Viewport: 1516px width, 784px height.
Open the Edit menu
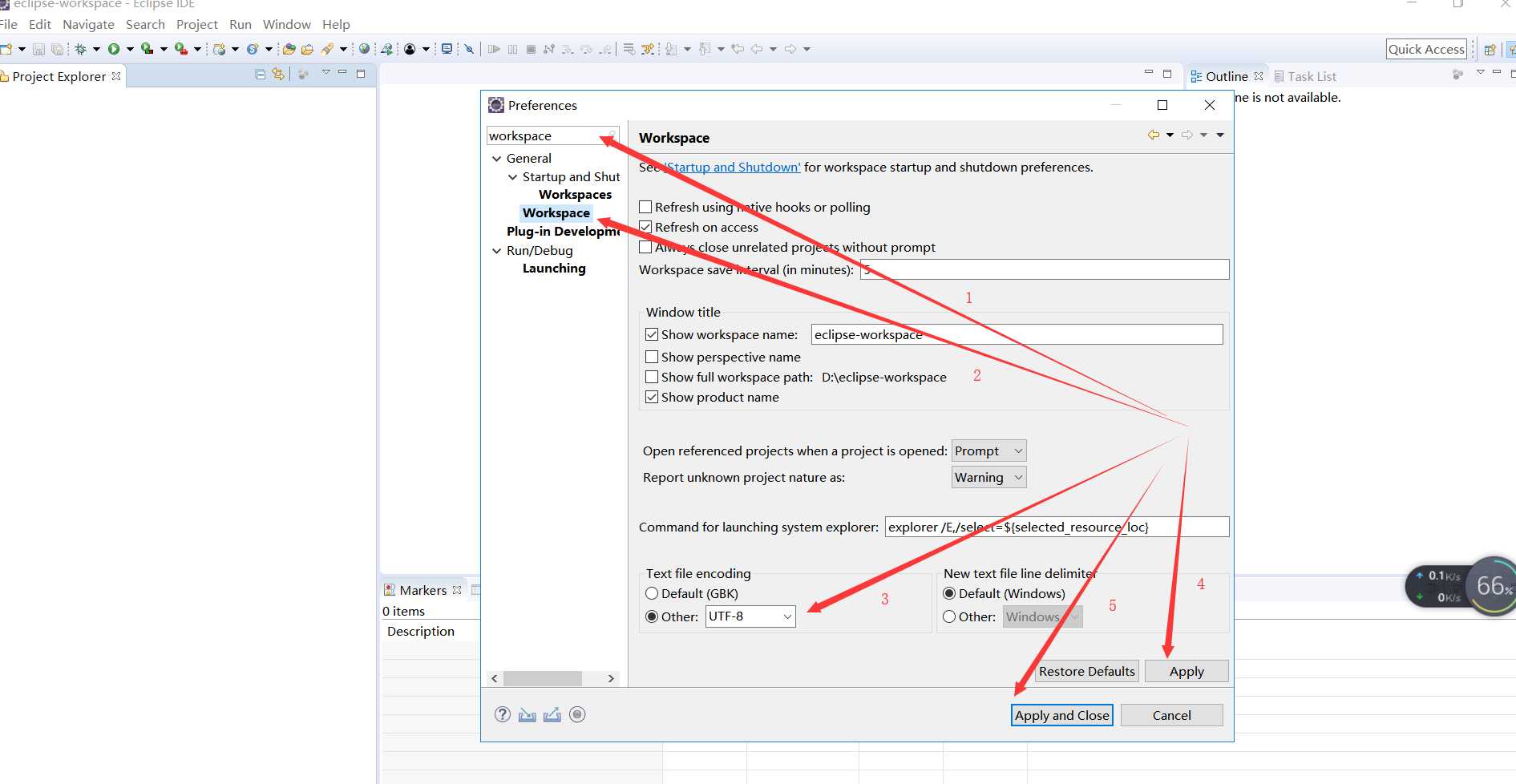[x=40, y=24]
